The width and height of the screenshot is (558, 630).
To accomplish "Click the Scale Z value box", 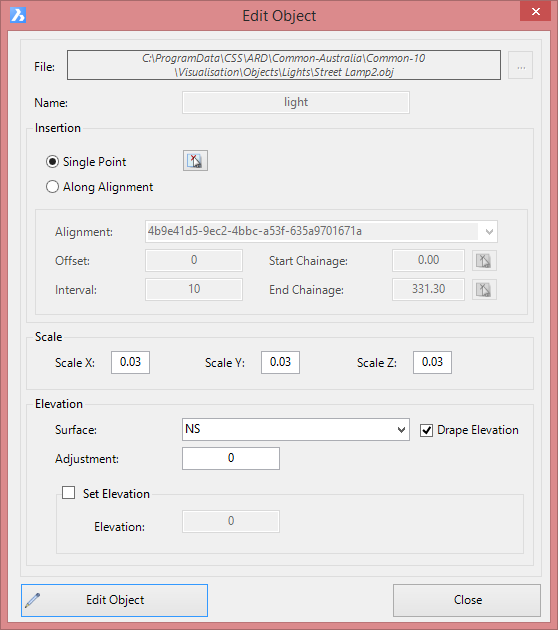I will click(x=432, y=362).
